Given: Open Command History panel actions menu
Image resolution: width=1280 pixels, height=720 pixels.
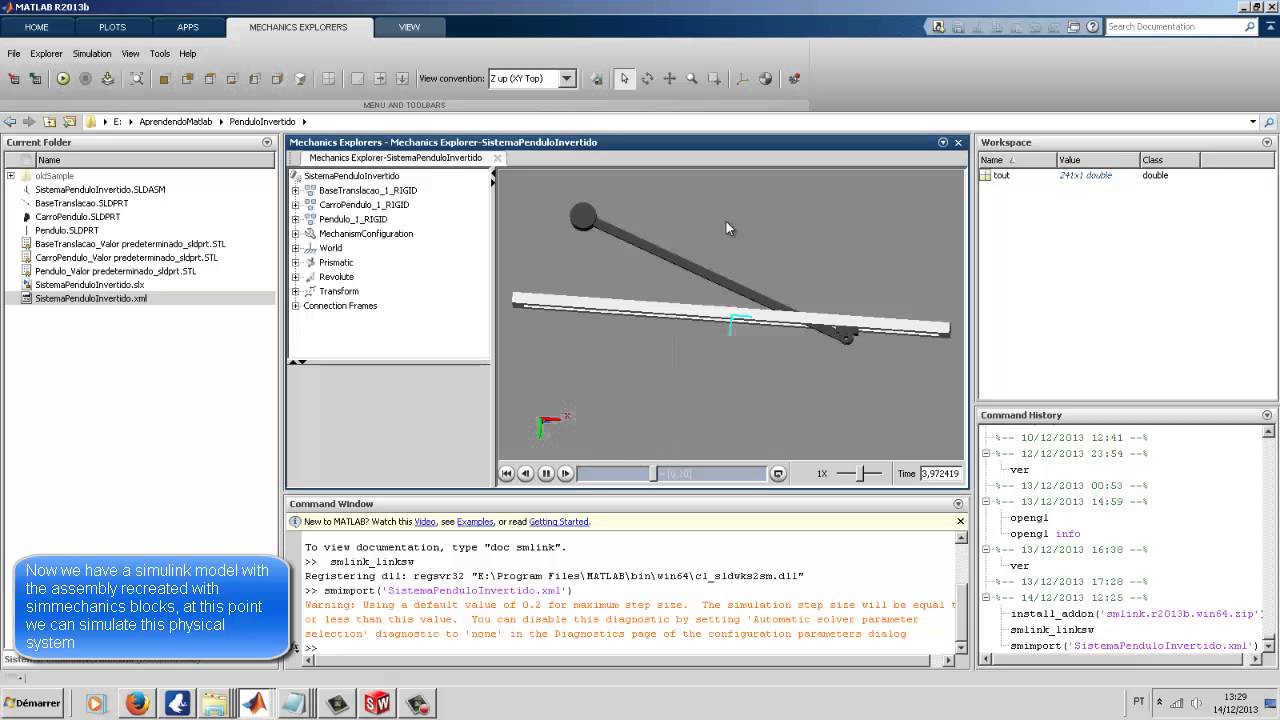Looking at the screenshot, I should click(x=1267, y=415).
